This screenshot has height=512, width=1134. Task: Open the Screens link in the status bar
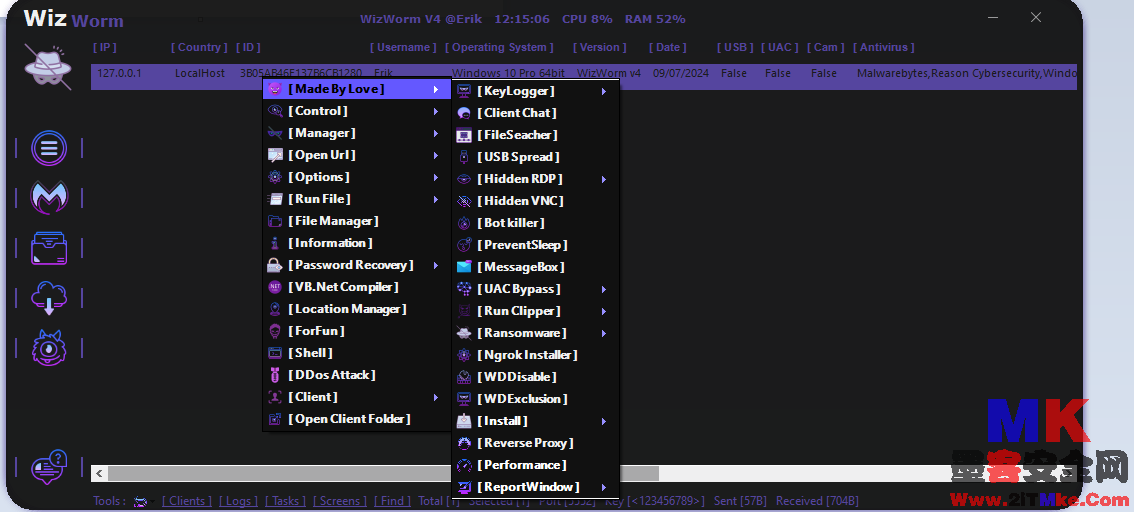click(x=340, y=500)
